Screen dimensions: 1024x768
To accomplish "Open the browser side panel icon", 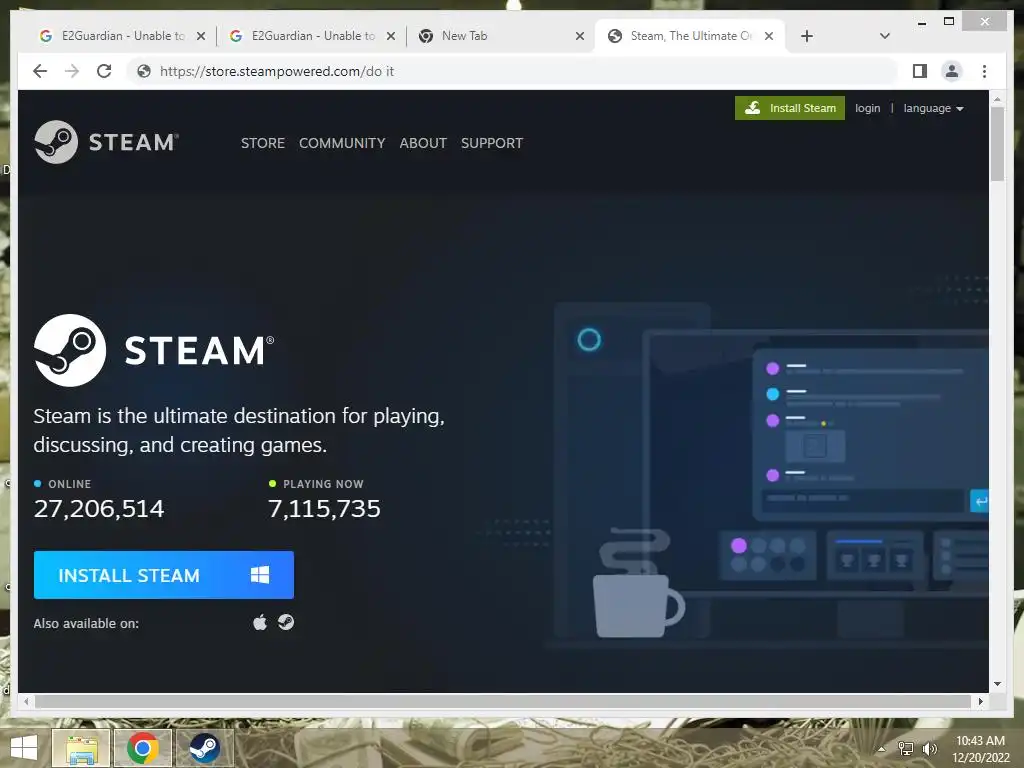I will click(x=920, y=71).
